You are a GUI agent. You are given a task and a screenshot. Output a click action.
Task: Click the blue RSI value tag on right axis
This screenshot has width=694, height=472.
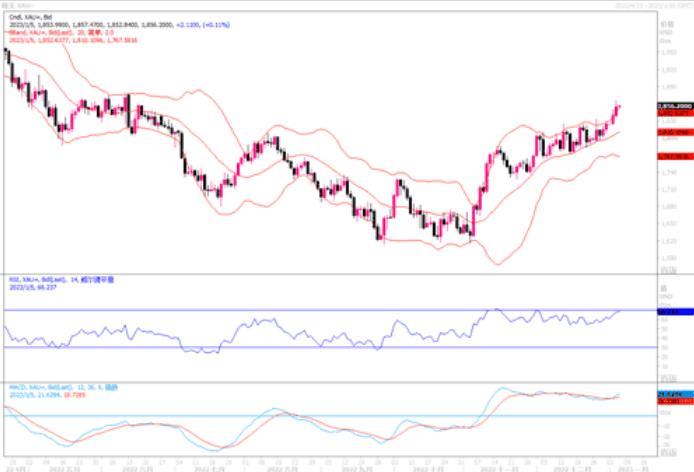point(669,311)
